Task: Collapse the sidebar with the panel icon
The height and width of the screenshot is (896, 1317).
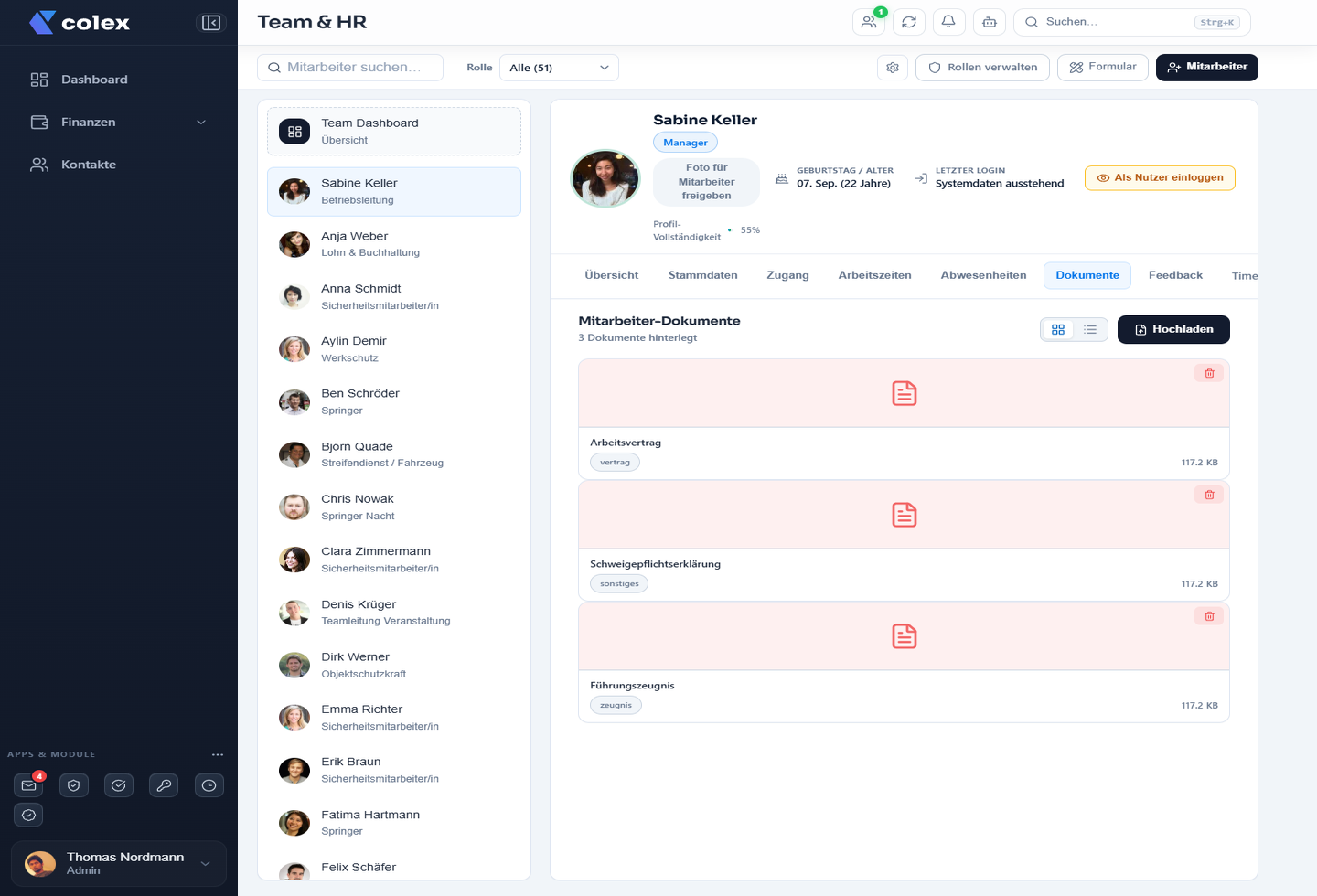Action: pos(211,23)
